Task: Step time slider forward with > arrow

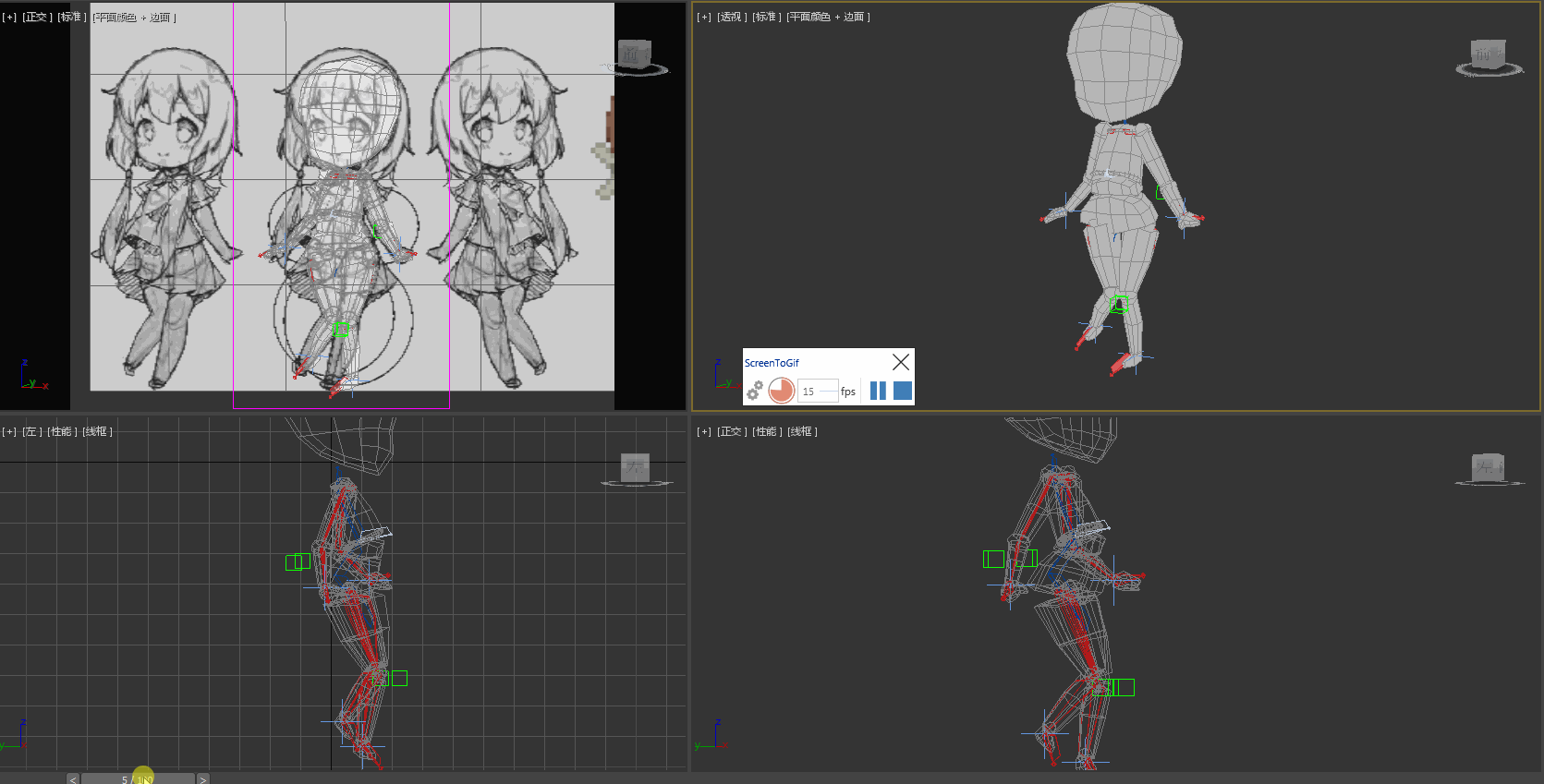Action: coord(202,778)
